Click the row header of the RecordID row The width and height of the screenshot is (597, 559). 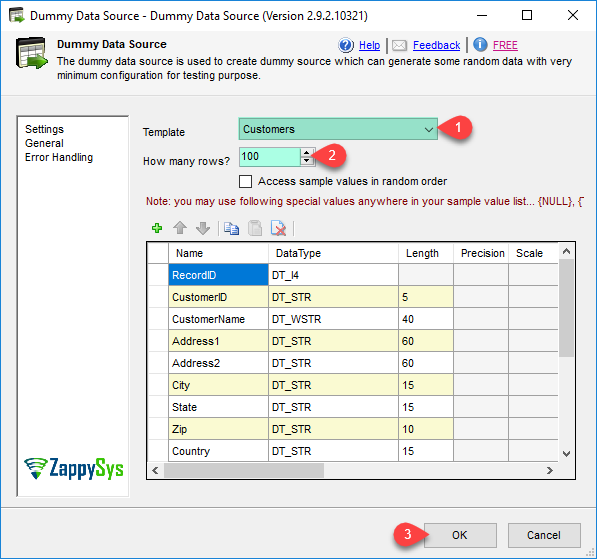click(158, 275)
